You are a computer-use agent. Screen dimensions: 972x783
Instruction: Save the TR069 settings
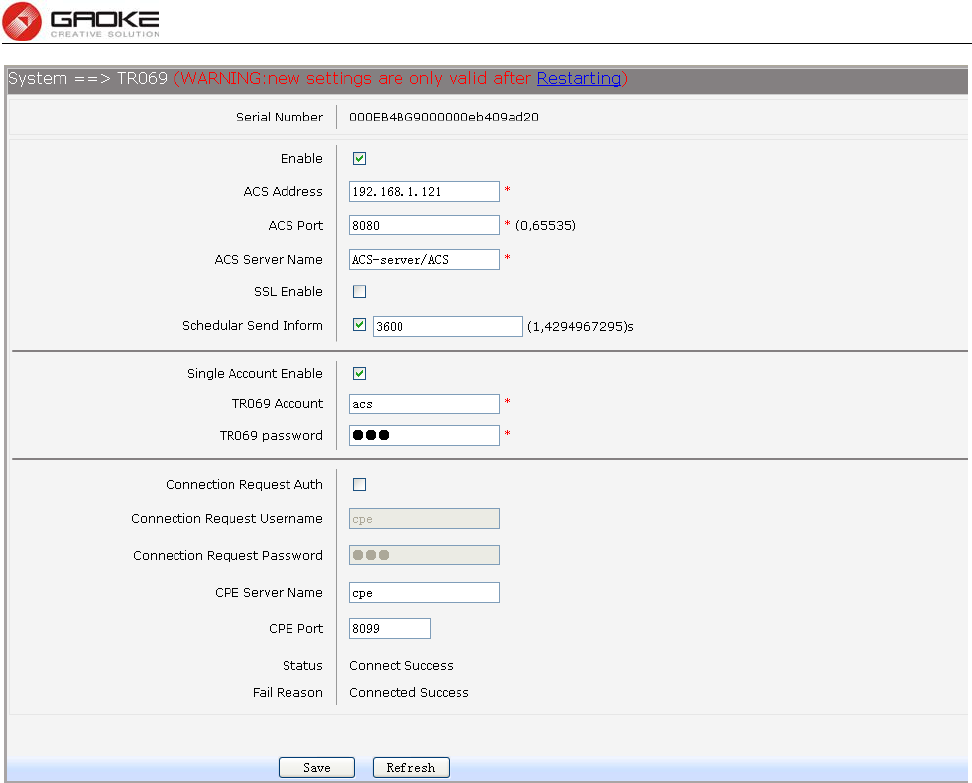[317, 768]
